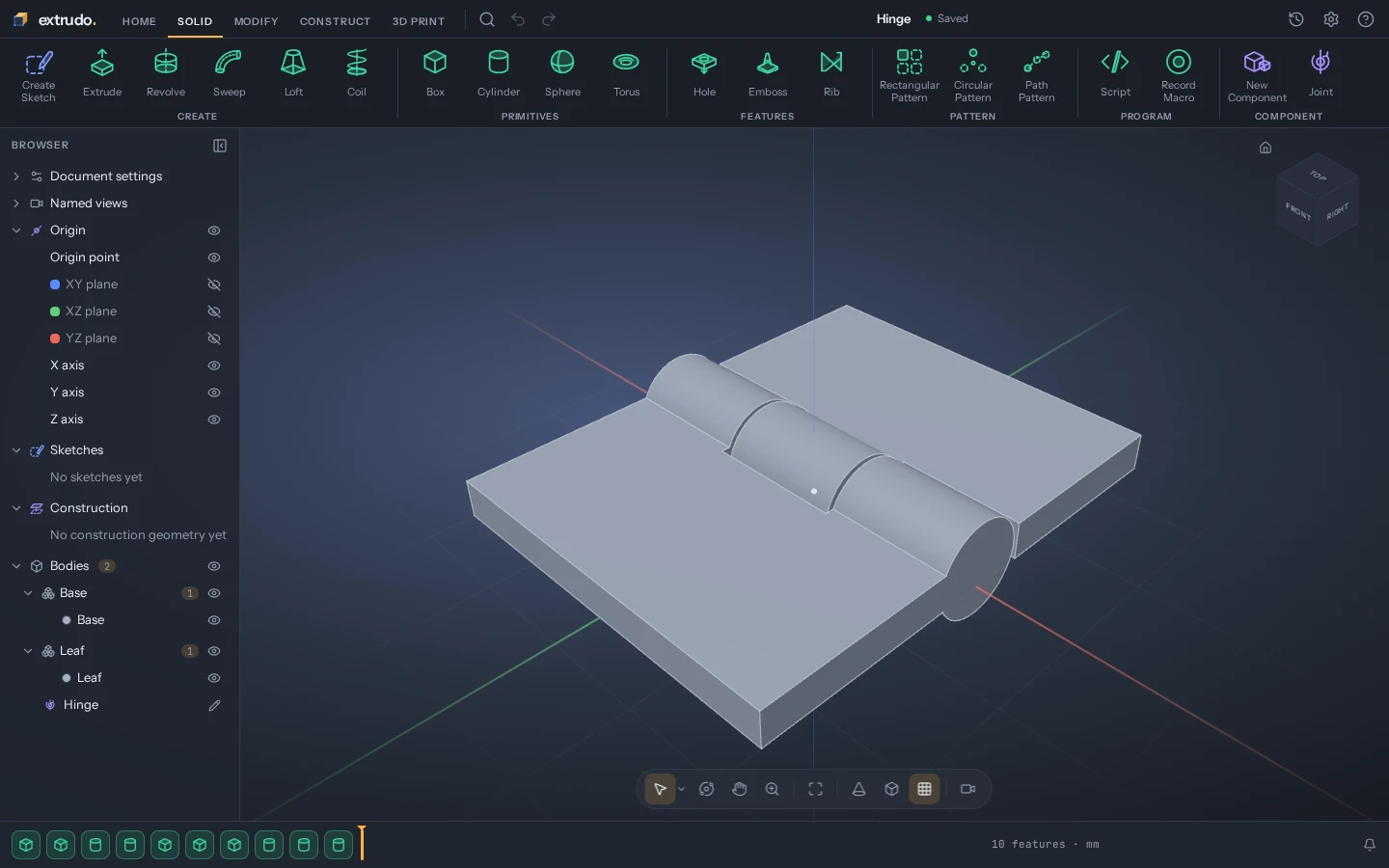Expand Named views
Viewport: 1389px width, 868px height.
pyautogui.click(x=16, y=203)
